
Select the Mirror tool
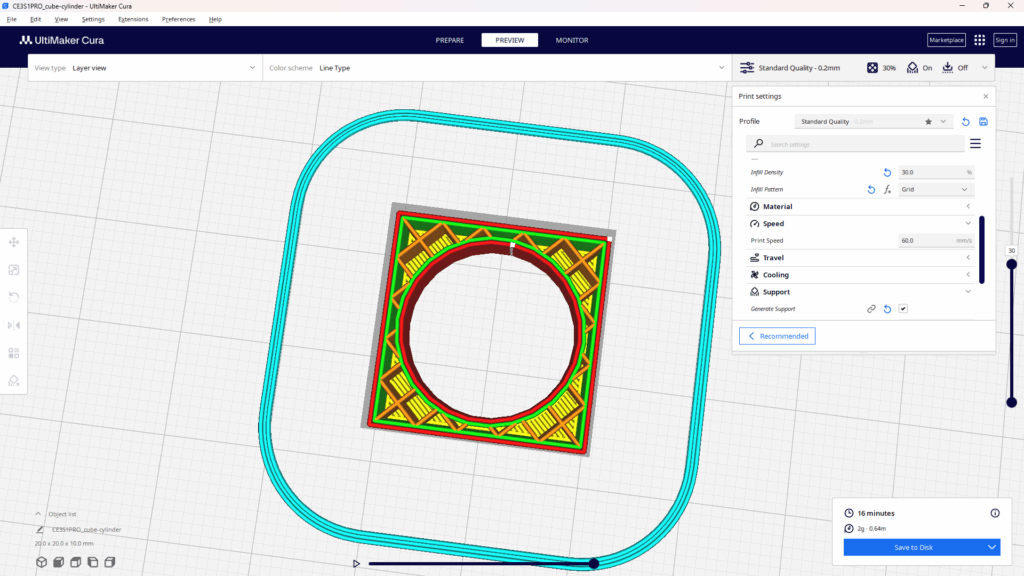point(14,324)
